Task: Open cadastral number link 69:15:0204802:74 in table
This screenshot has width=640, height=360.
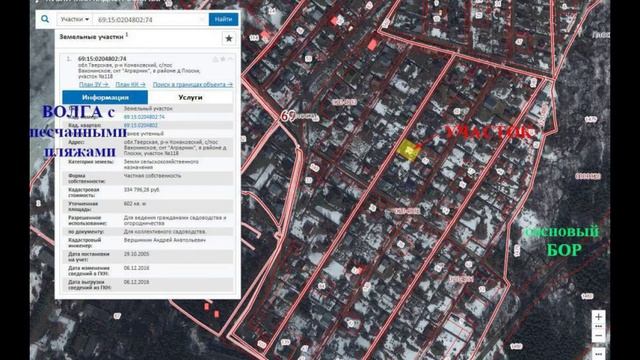Action: 144,117
